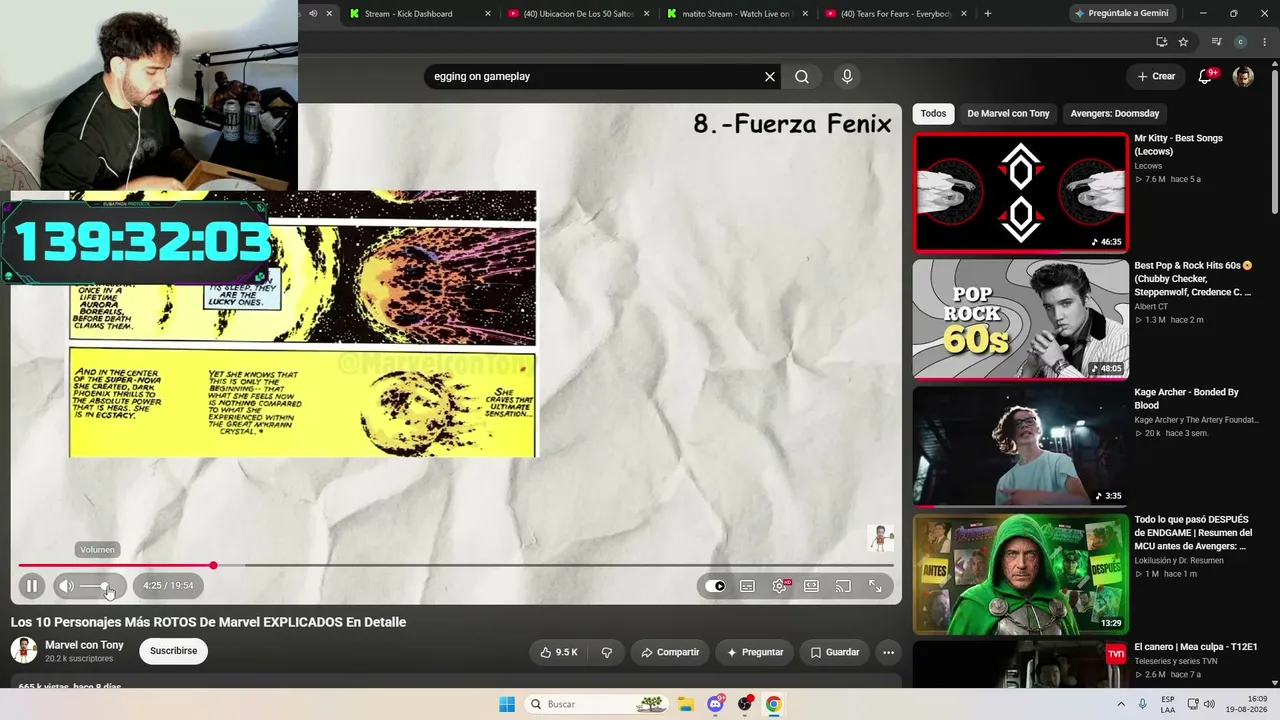Open the 'Mr Kitty - Best Songs' thumbnail
Image resolution: width=1280 pixels, height=720 pixels.
[x=1020, y=192]
